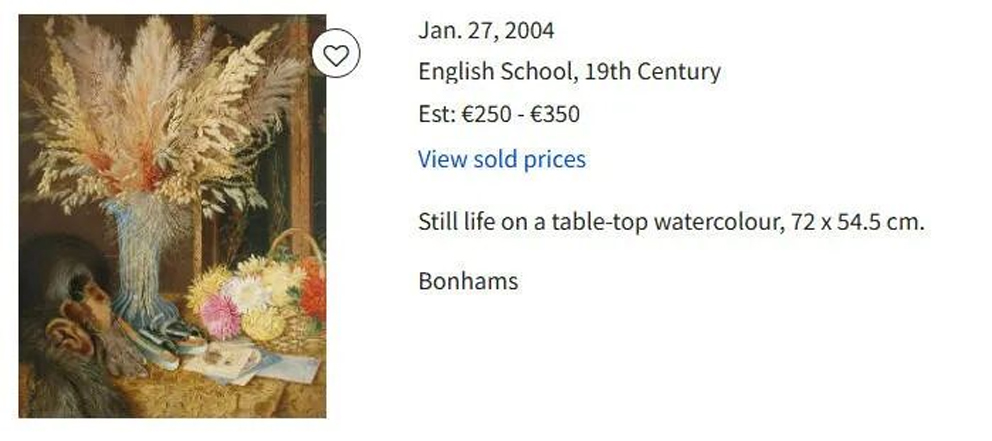This screenshot has height=441, width=992.
Task: Open the still life painting thumbnail
Action: coord(172,215)
